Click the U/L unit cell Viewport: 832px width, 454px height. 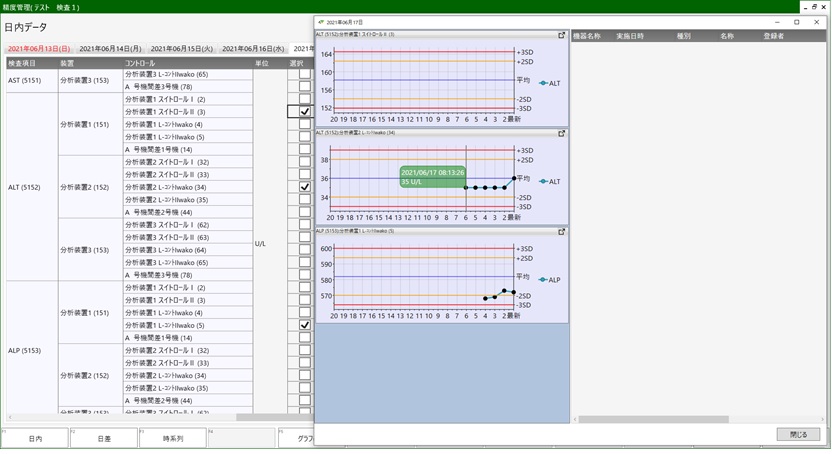click(270, 243)
